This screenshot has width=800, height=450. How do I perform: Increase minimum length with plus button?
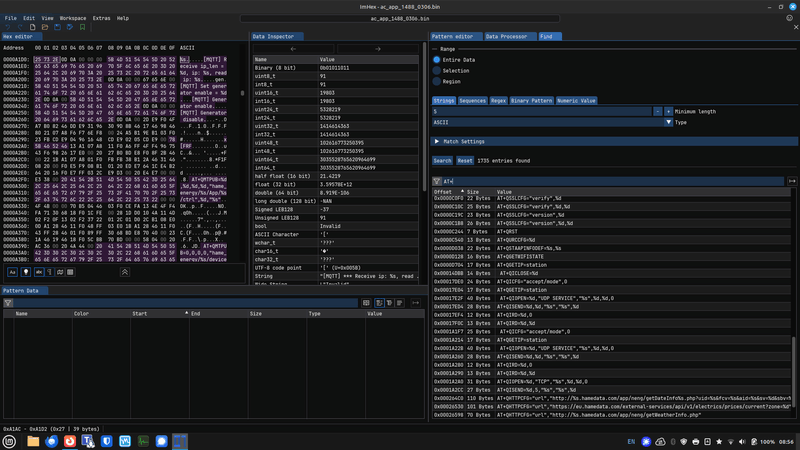[667, 111]
